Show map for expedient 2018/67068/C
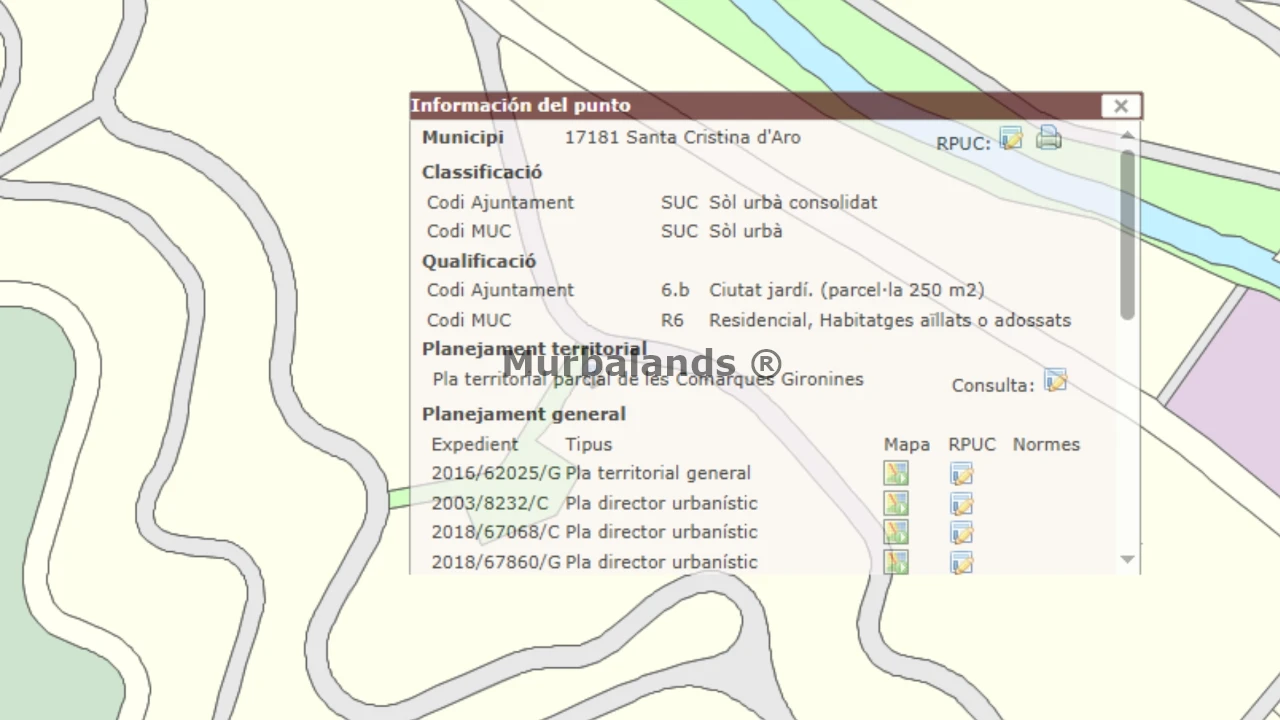Image resolution: width=1280 pixels, height=720 pixels. [895, 533]
